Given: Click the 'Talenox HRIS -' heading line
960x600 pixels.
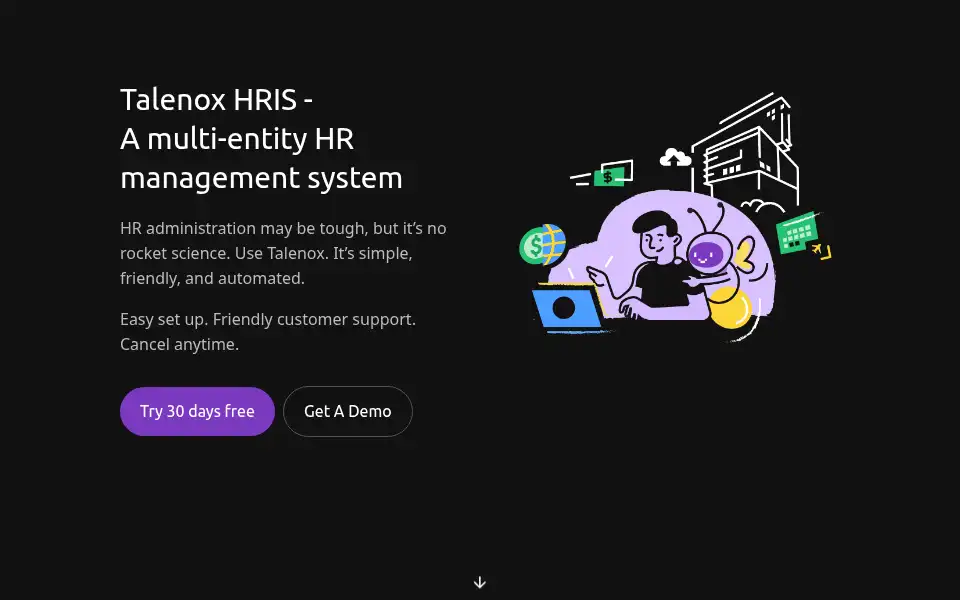Looking at the screenshot, I should pos(216,100).
